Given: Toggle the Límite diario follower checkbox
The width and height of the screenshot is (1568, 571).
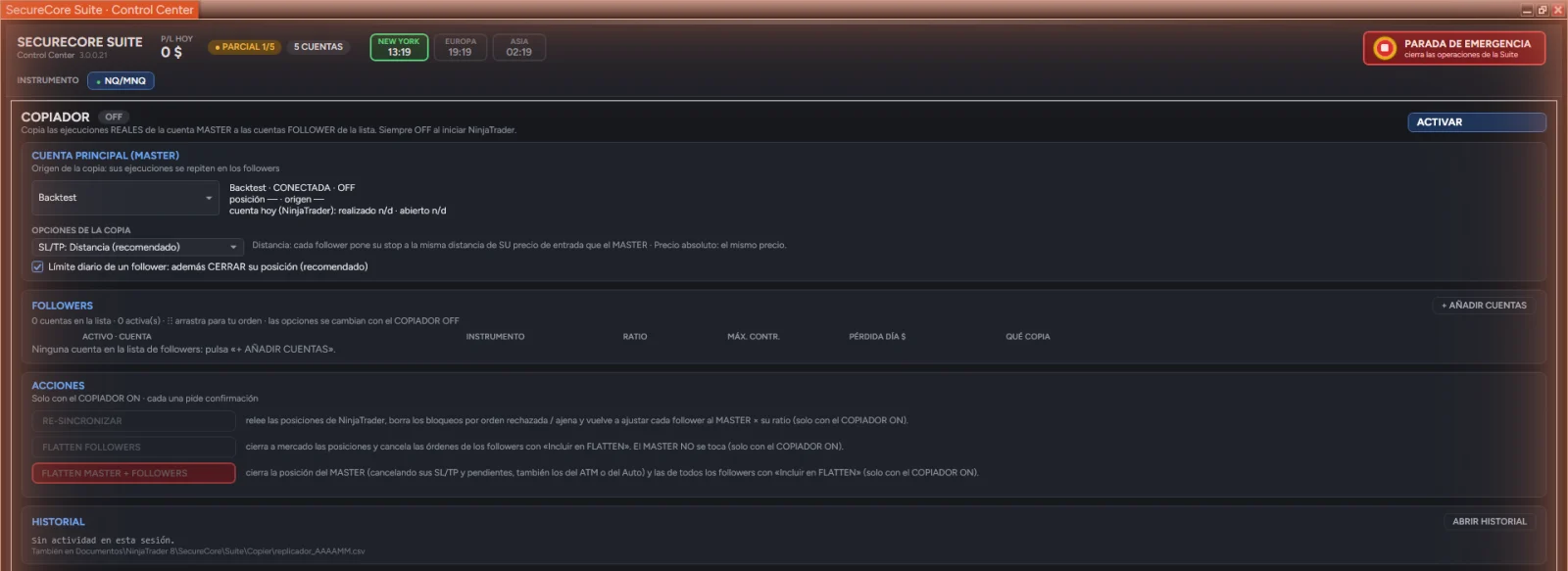Looking at the screenshot, I should click(x=37, y=266).
